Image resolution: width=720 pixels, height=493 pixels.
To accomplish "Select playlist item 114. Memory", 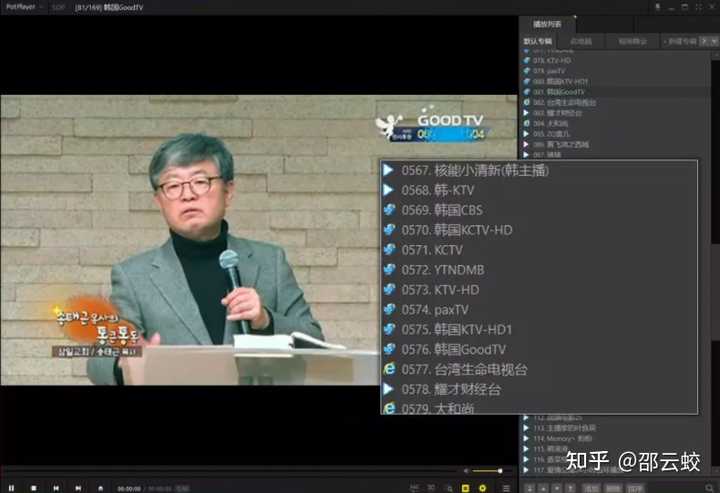I will 615,439.
